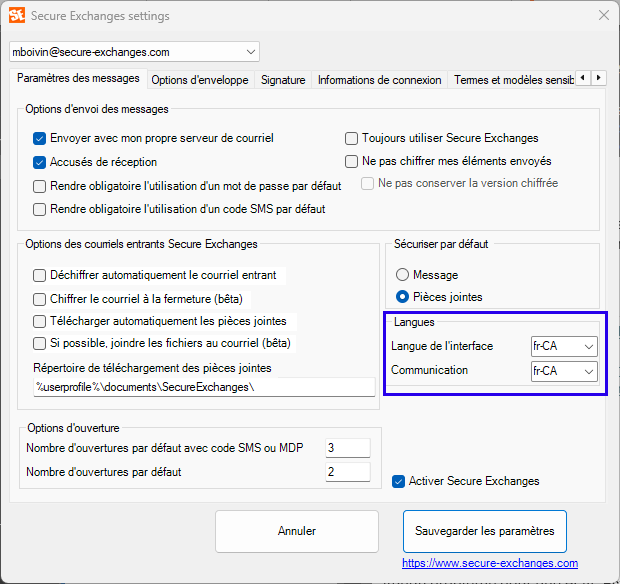Open the Signature tab
Screen dimensions: 620x584
[283, 80]
